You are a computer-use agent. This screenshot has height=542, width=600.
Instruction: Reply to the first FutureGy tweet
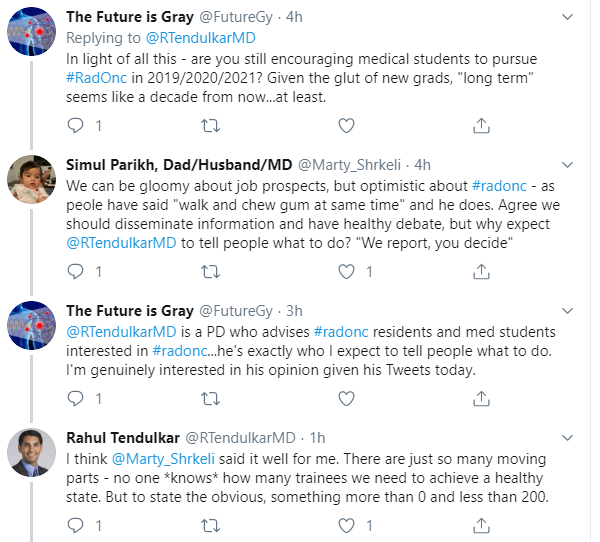click(x=76, y=125)
